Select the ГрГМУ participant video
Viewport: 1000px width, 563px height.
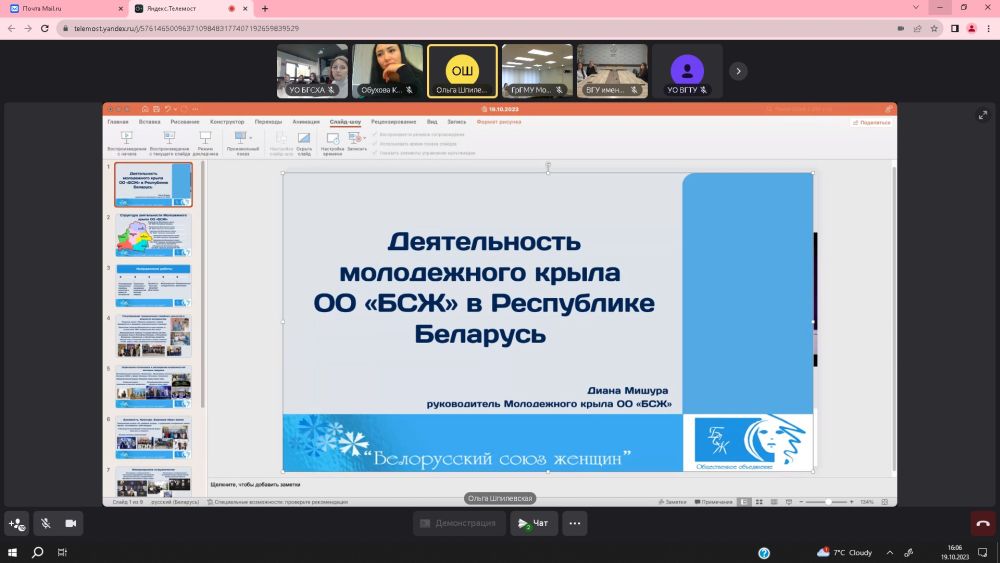click(x=538, y=71)
